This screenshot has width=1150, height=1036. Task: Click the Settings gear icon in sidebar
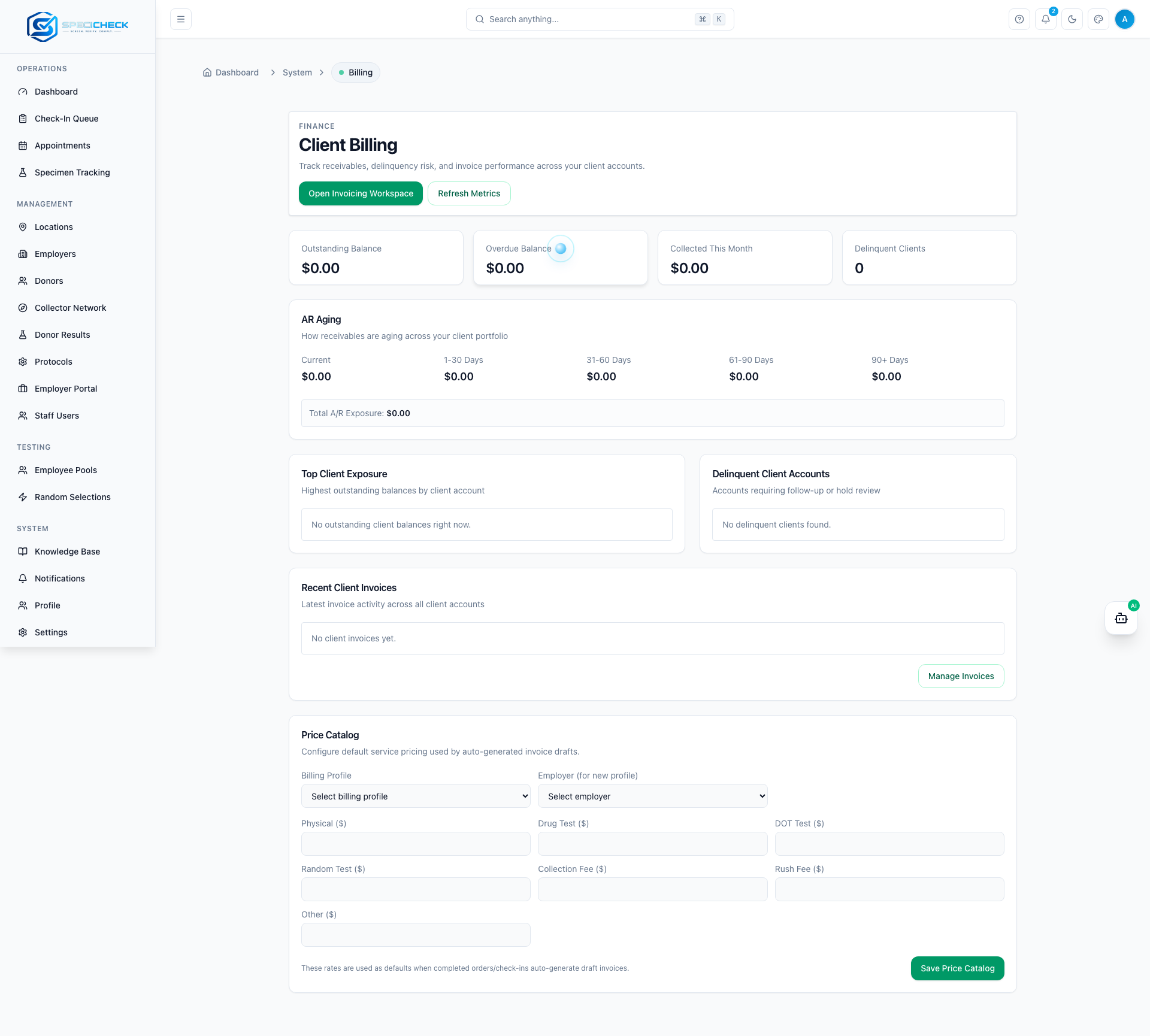pyautogui.click(x=23, y=632)
